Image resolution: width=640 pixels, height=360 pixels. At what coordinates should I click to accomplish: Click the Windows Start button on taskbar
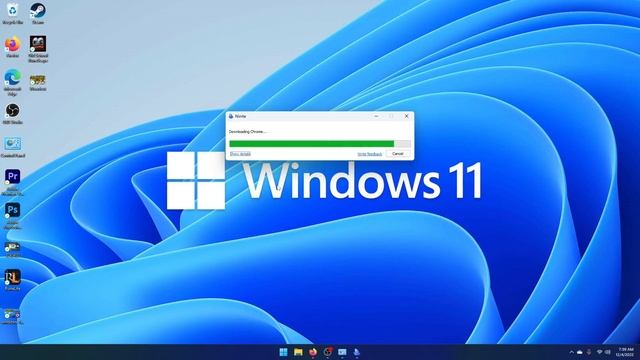click(x=283, y=352)
